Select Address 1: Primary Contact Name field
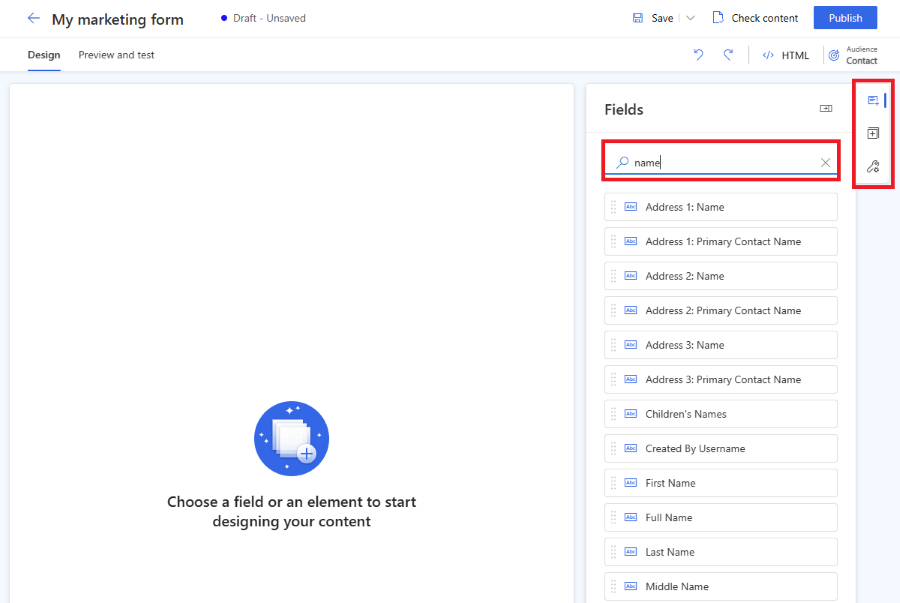 click(x=720, y=242)
